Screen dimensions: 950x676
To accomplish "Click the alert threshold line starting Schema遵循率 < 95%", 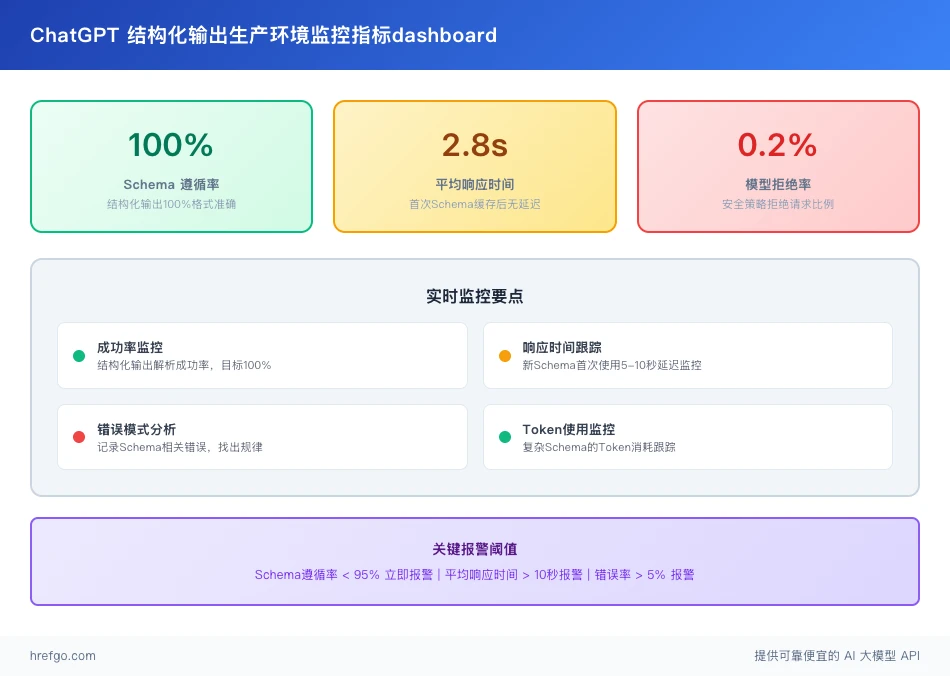I will click(x=474, y=575).
